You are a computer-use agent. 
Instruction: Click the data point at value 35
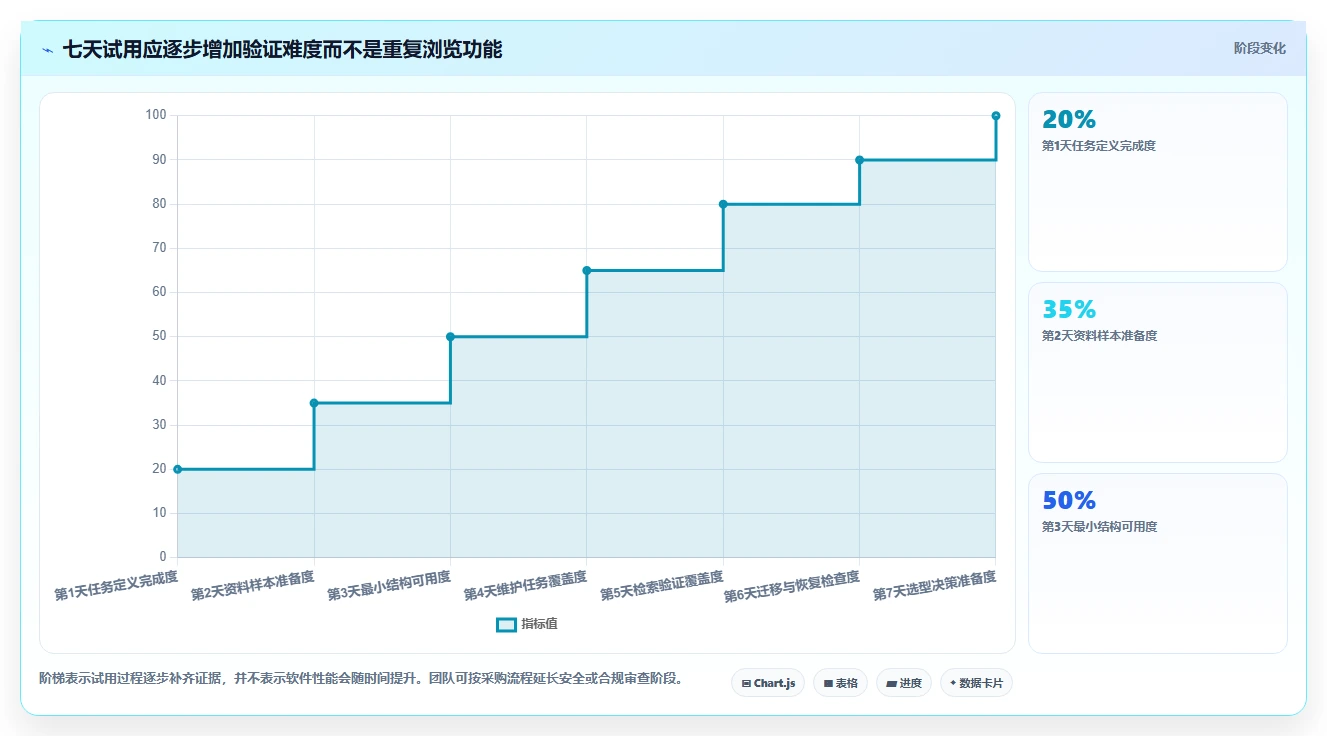pyautogui.click(x=314, y=403)
